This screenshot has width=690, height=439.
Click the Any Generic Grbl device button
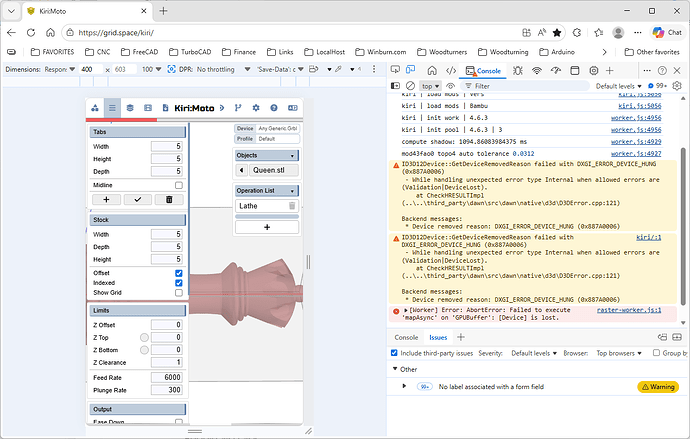(x=278, y=128)
